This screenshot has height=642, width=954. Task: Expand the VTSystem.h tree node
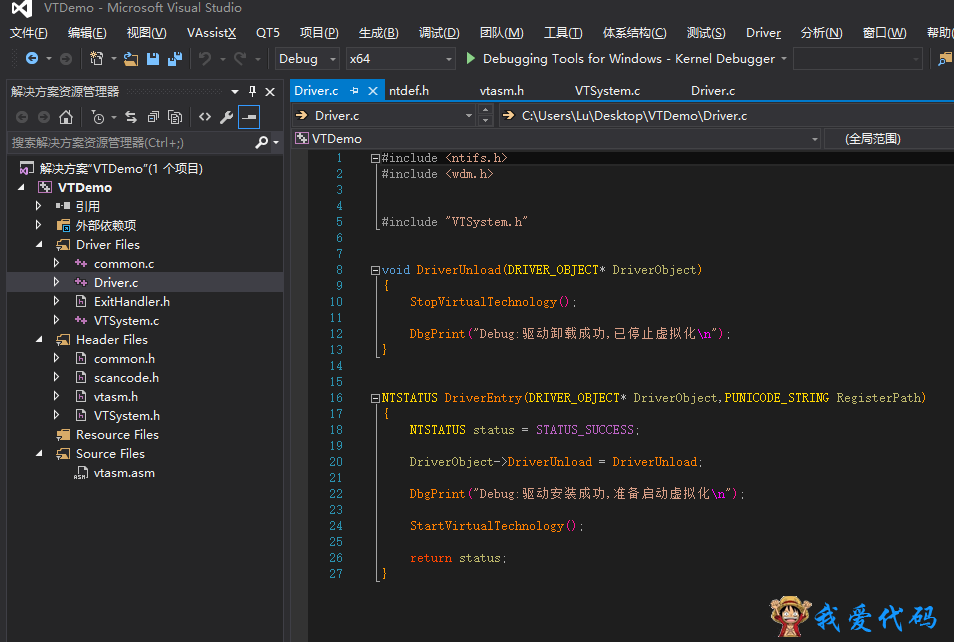click(x=57, y=416)
